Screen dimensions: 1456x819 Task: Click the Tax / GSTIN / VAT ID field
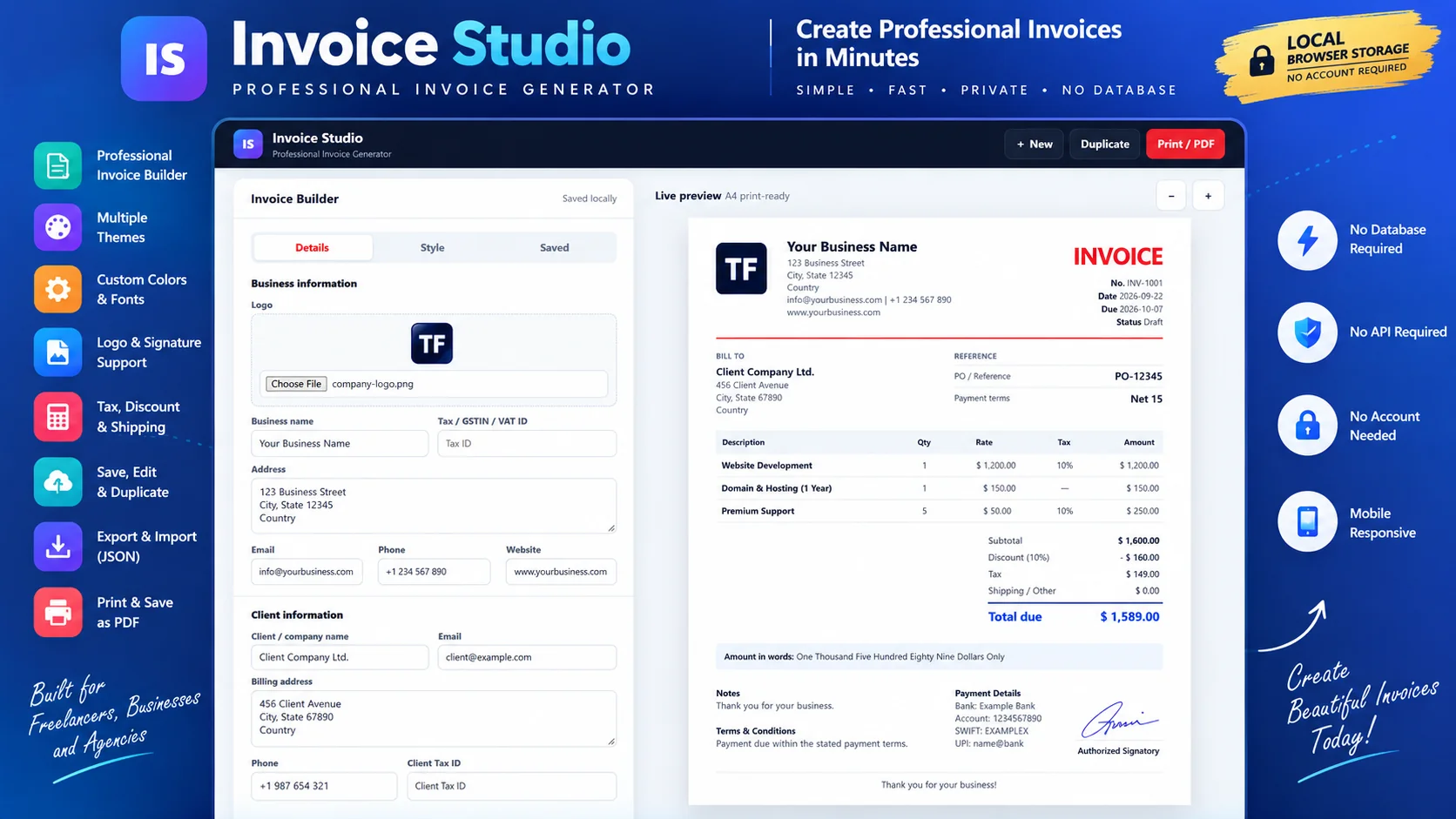(x=527, y=443)
